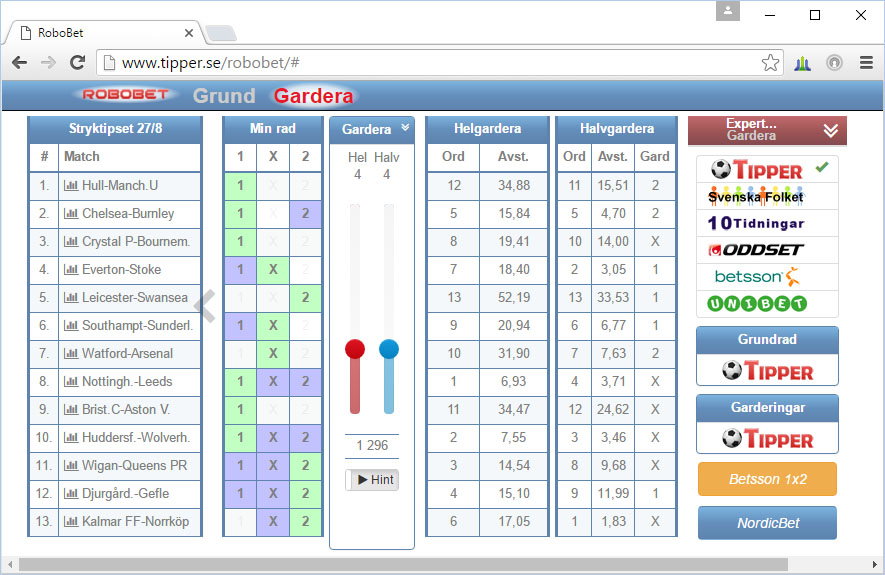The width and height of the screenshot is (885, 575).
Task: Open statistics chart icon for Crystal P-Bournem.
Action: 71,242
